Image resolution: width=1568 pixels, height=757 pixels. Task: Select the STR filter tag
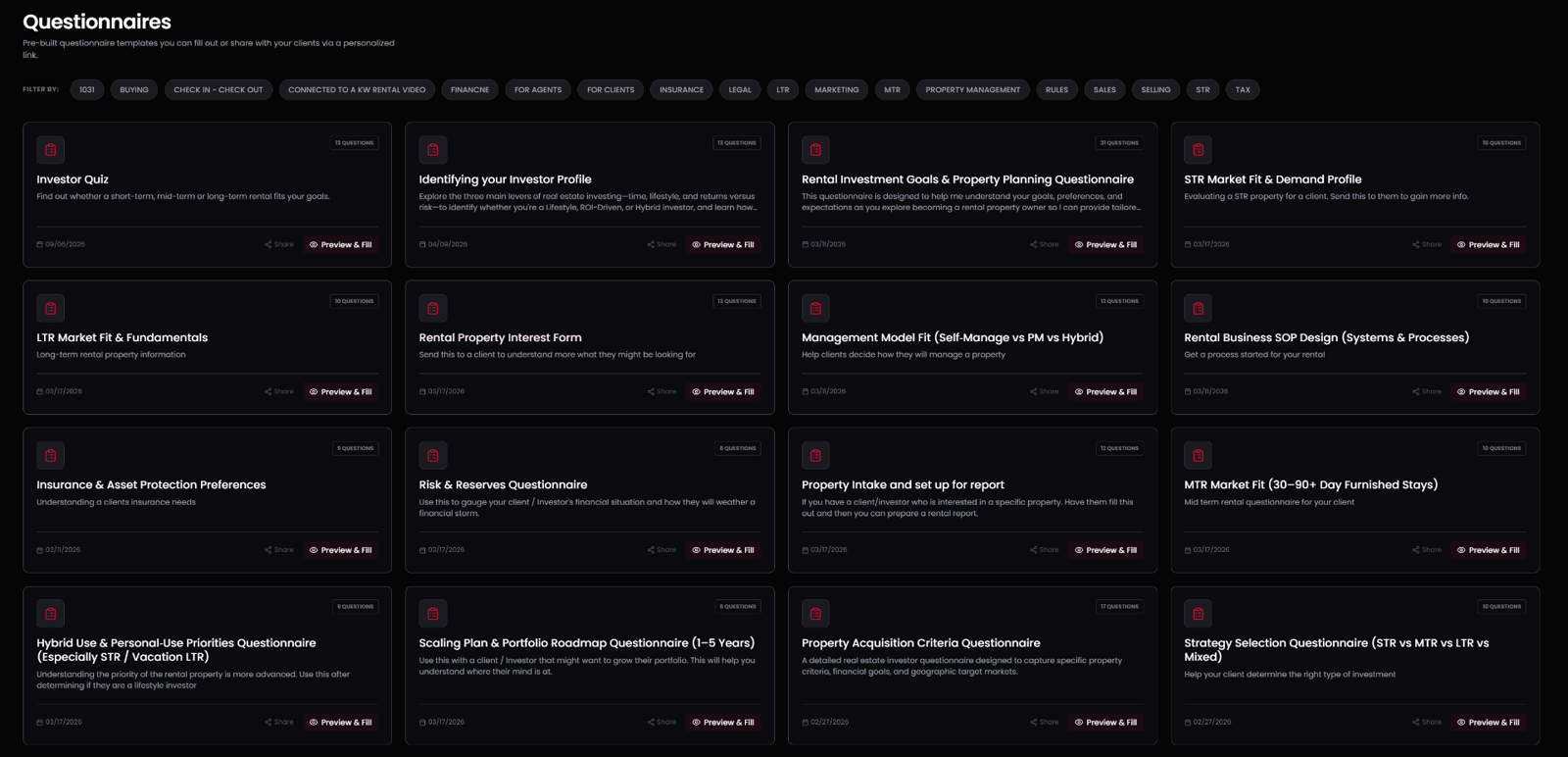click(1202, 90)
